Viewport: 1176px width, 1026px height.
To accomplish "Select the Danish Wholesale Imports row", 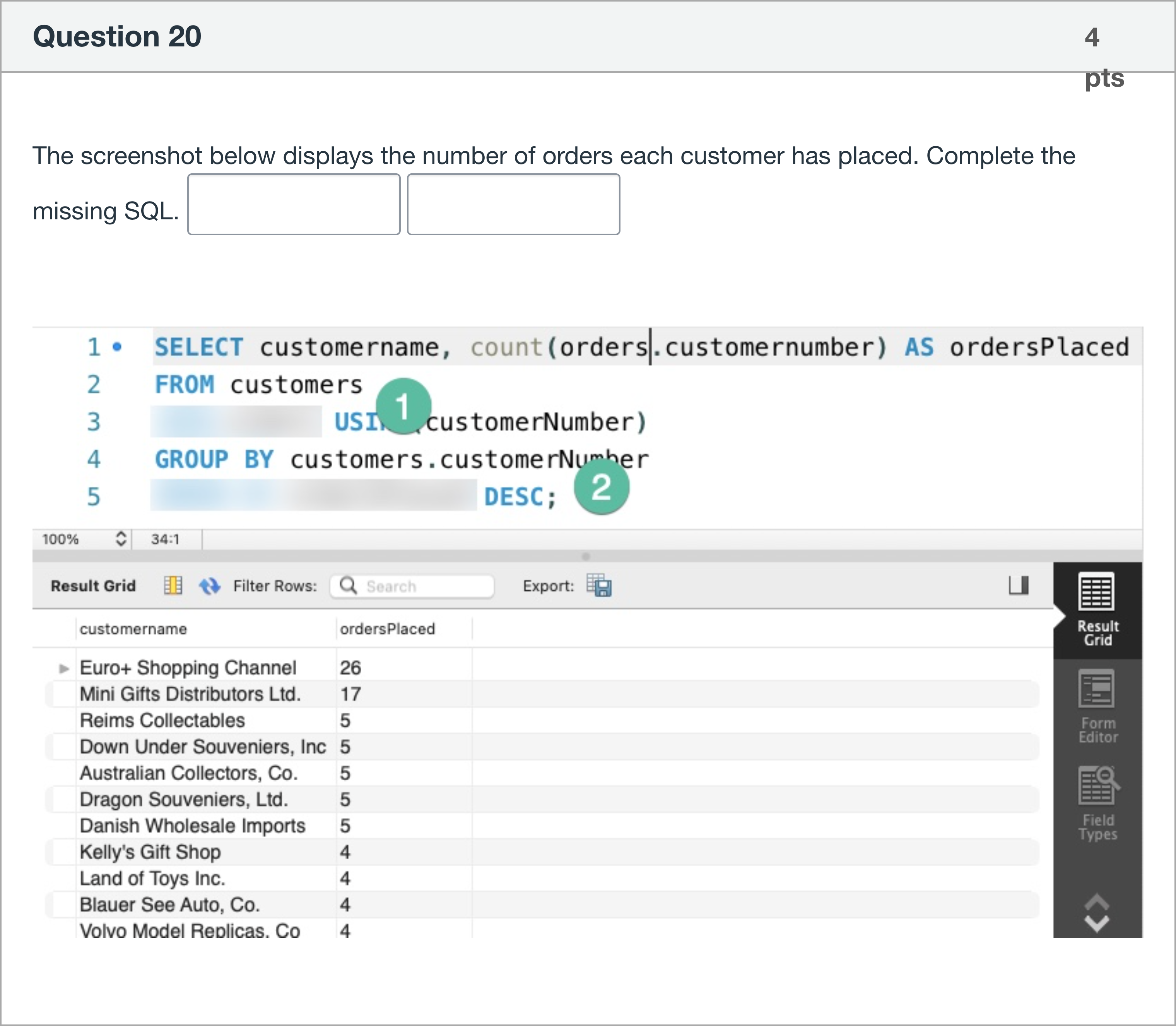I will pos(542,826).
